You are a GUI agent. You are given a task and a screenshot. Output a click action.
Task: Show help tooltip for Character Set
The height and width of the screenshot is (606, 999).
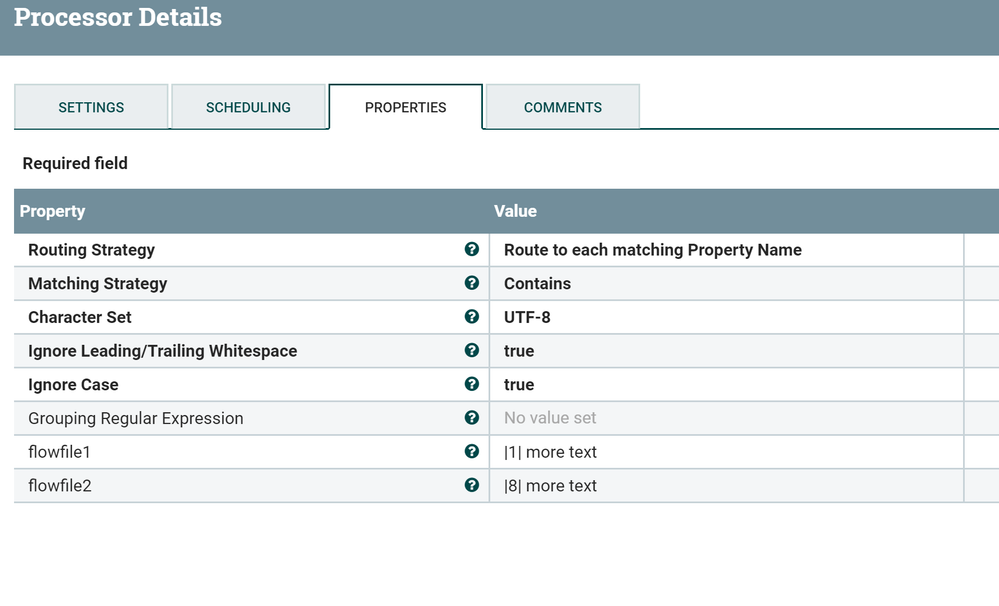[472, 317]
